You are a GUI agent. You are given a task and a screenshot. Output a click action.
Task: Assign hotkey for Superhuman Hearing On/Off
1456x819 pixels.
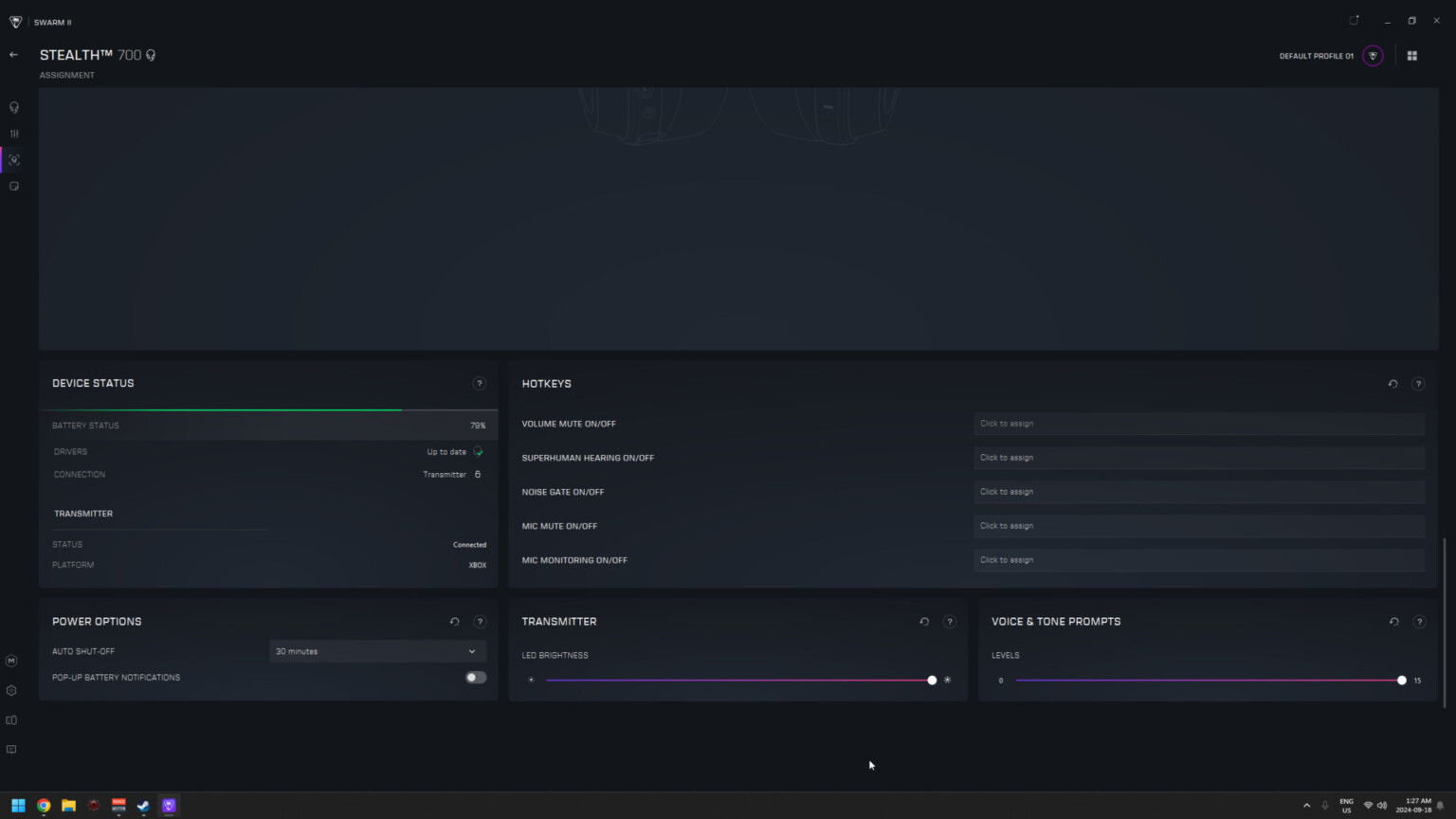tap(1198, 458)
